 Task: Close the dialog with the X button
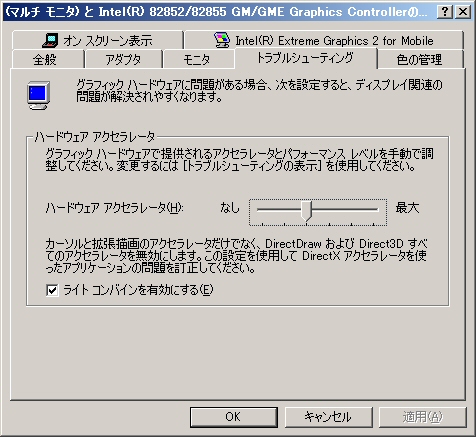pyautogui.click(x=463, y=12)
